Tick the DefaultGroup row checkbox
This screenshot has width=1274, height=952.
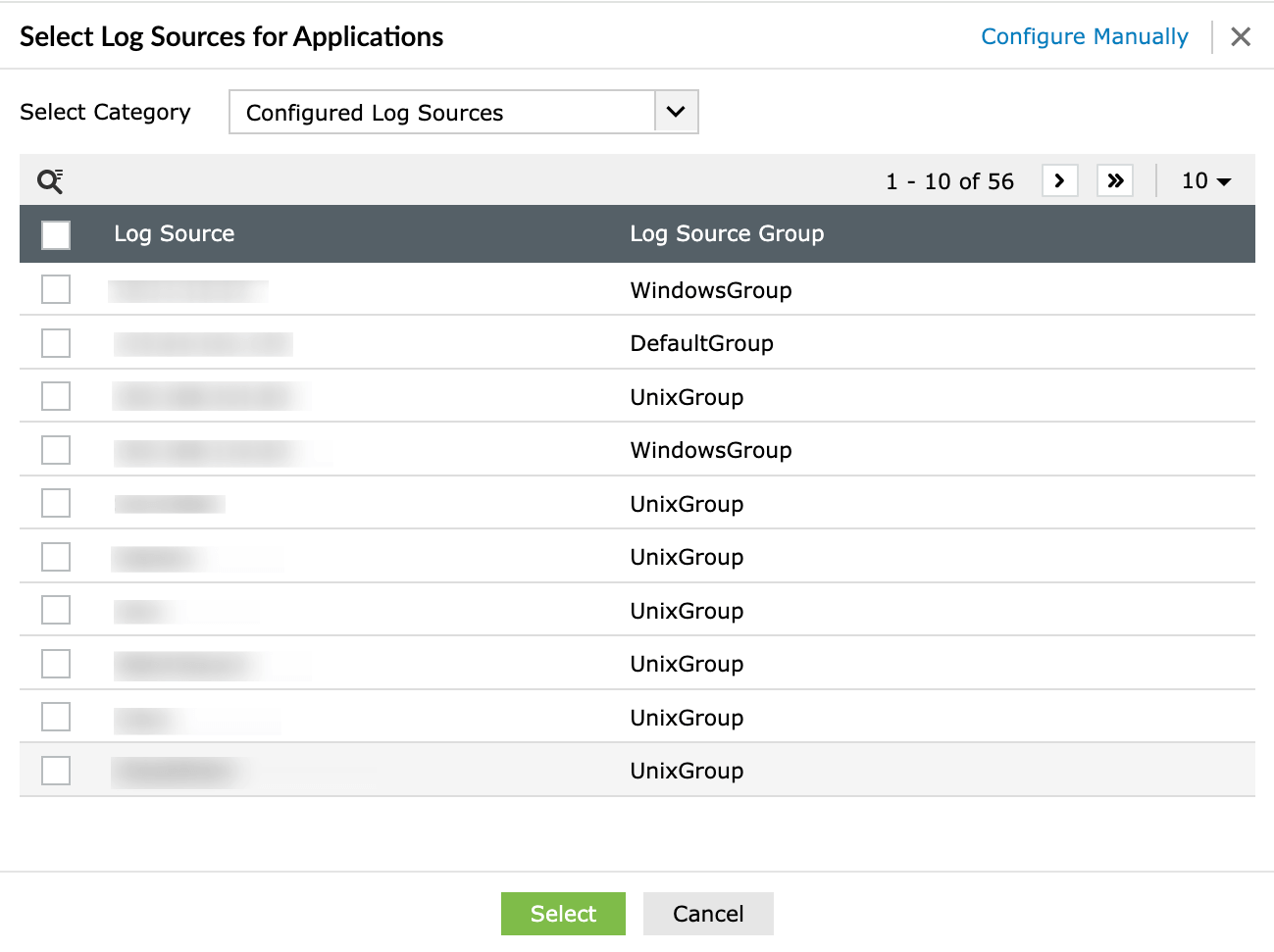click(x=56, y=343)
